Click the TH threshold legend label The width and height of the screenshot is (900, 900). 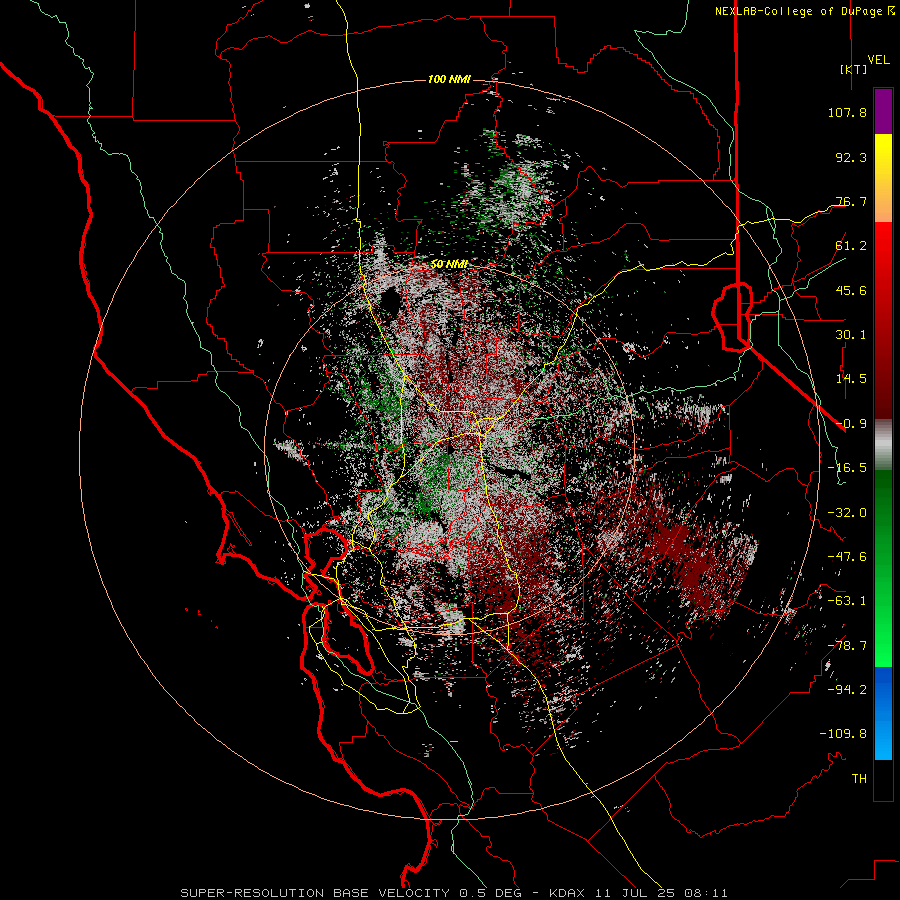click(x=859, y=779)
